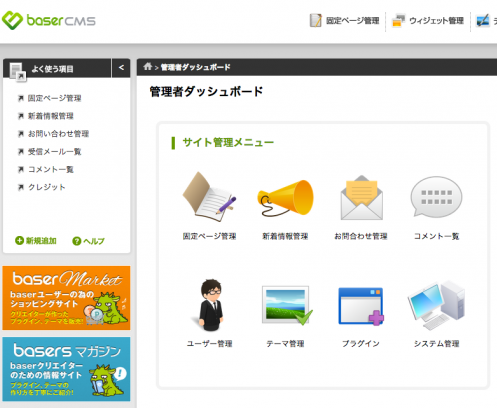Click the green plus icon beside 新規追加
Image resolution: width=497 pixels, height=408 pixels.
point(19,240)
